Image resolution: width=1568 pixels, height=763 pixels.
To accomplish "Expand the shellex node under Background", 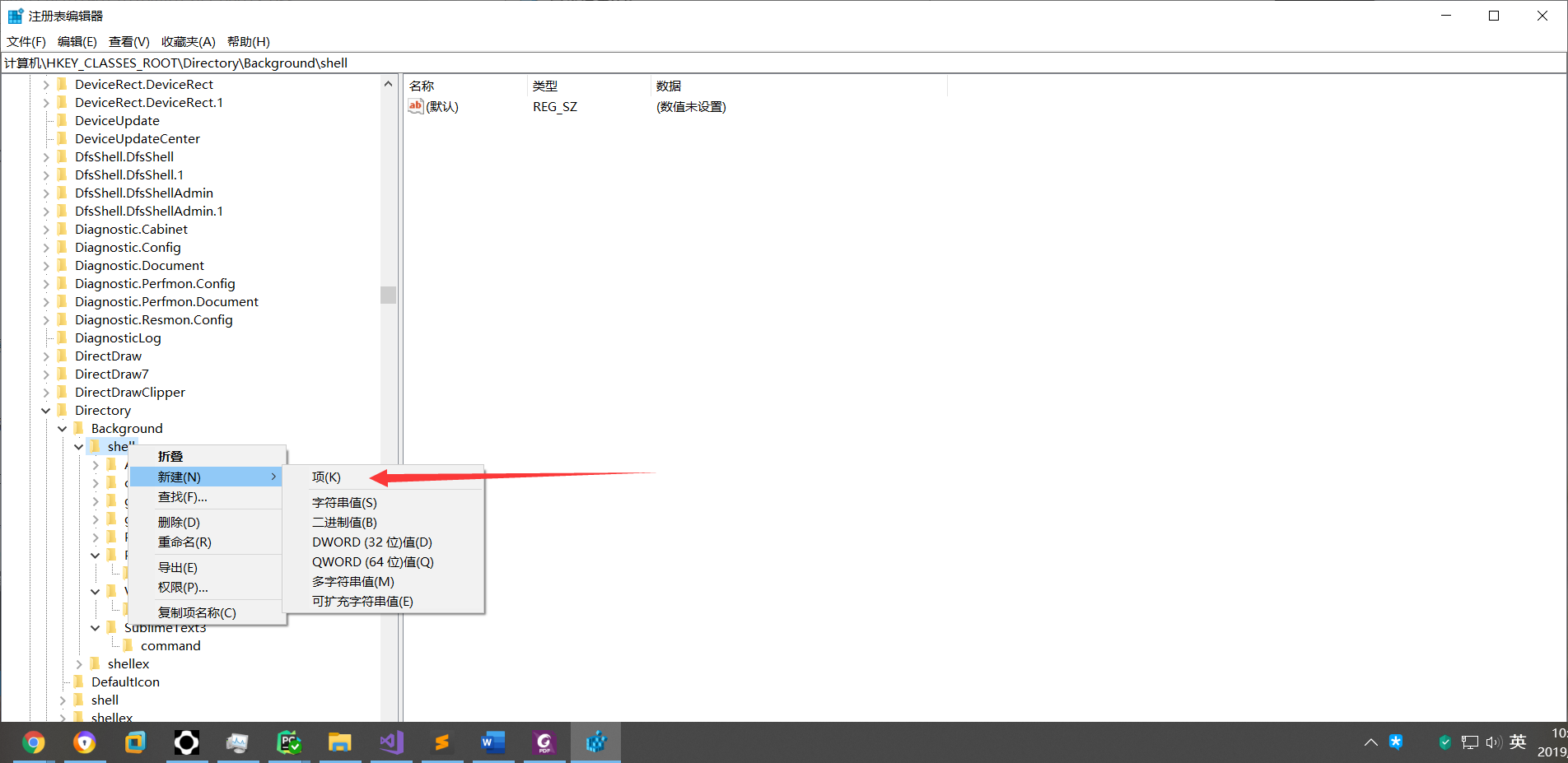I will (x=79, y=663).
